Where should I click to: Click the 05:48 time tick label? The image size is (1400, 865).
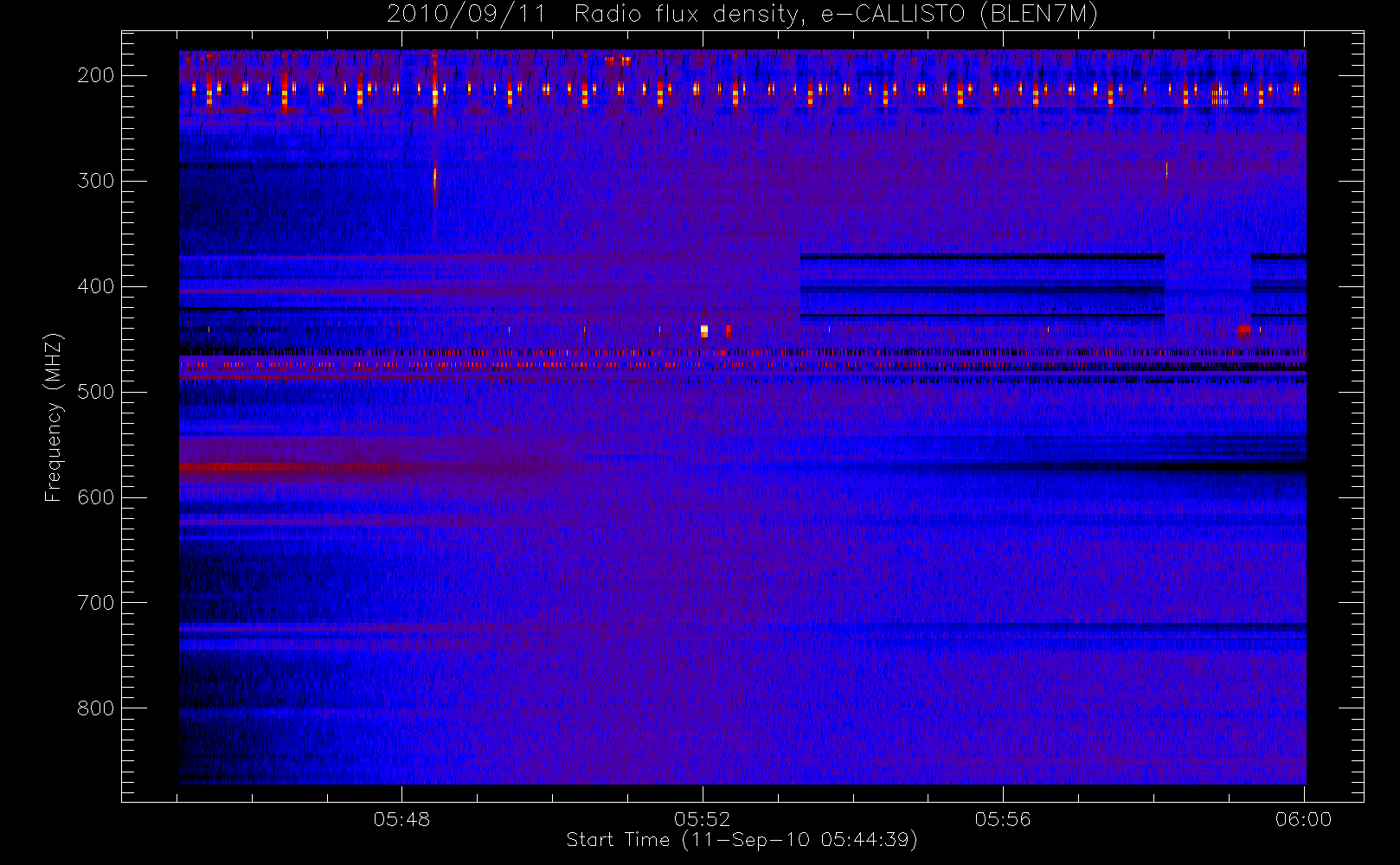[401, 818]
